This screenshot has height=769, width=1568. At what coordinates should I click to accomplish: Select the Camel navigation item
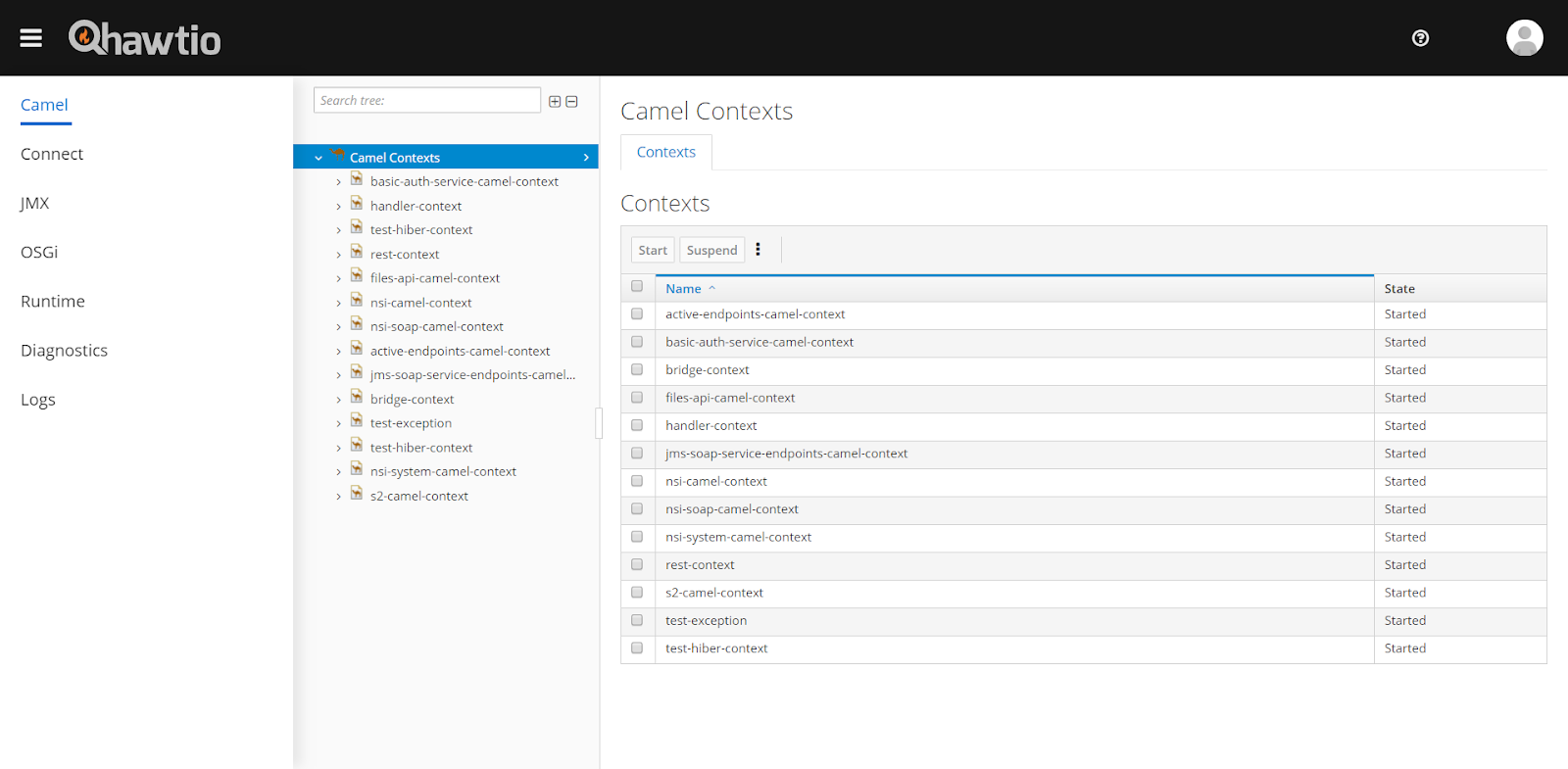coord(45,105)
